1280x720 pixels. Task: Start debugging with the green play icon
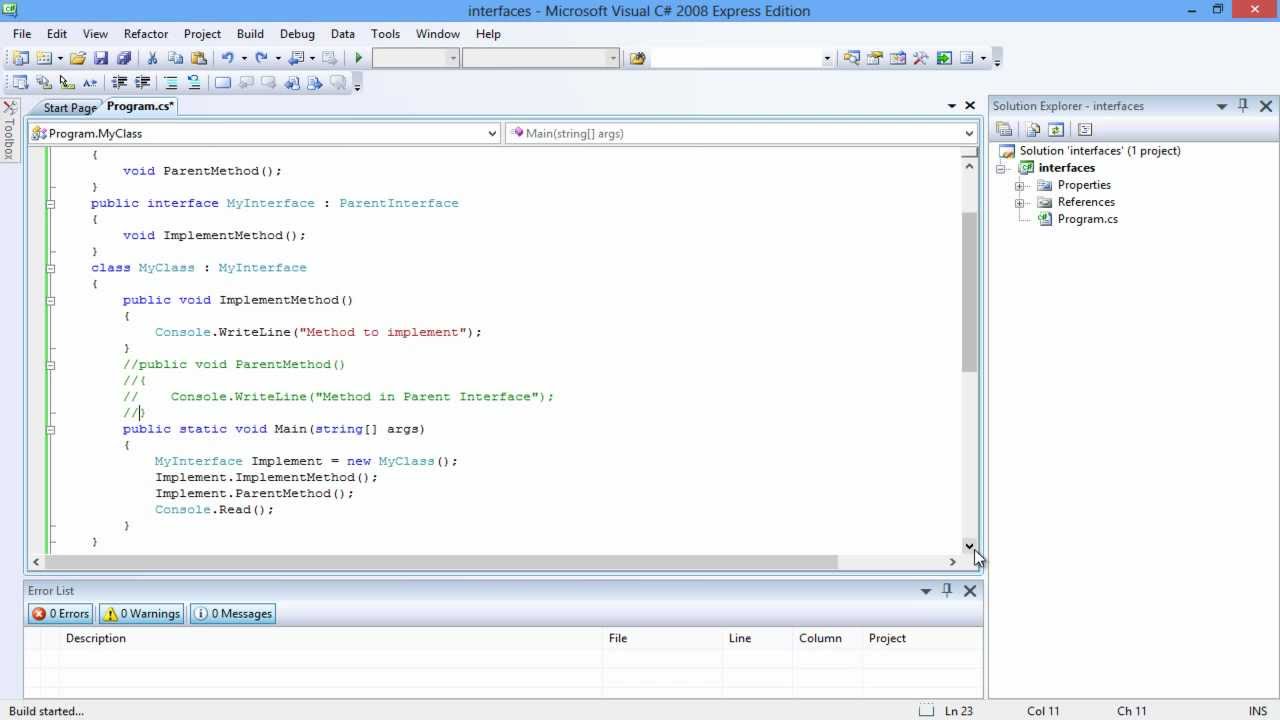click(358, 58)
